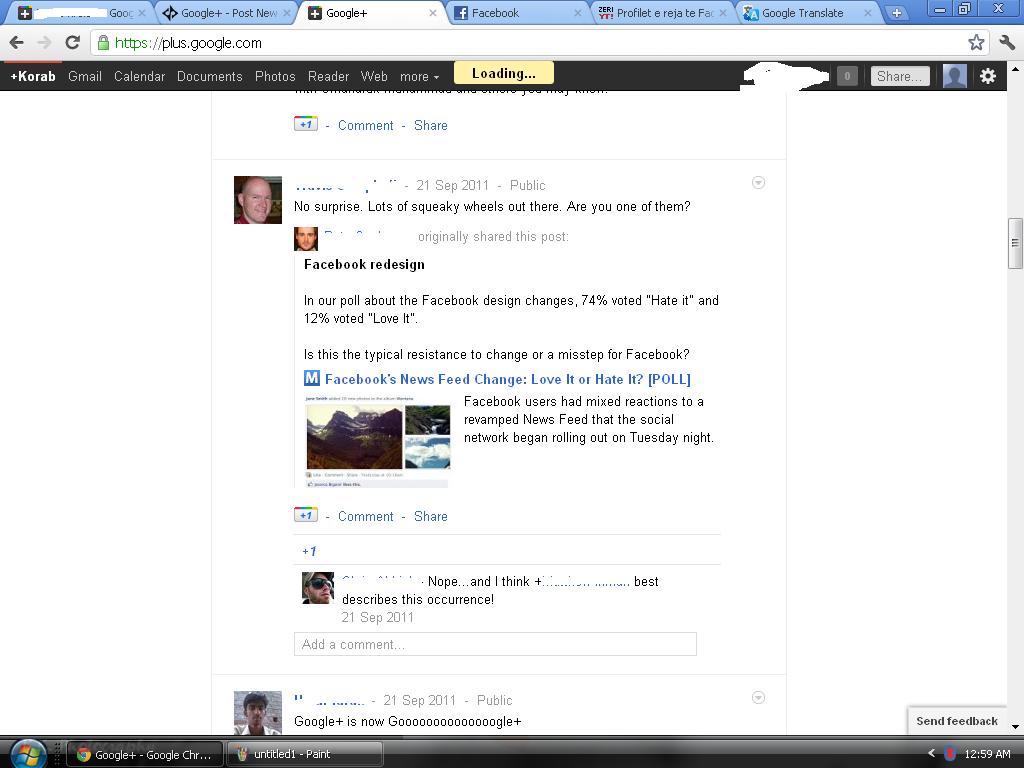Click avatar of the original sharer
The width and height of the screenshot is (1024, 768).
point(306,239)
